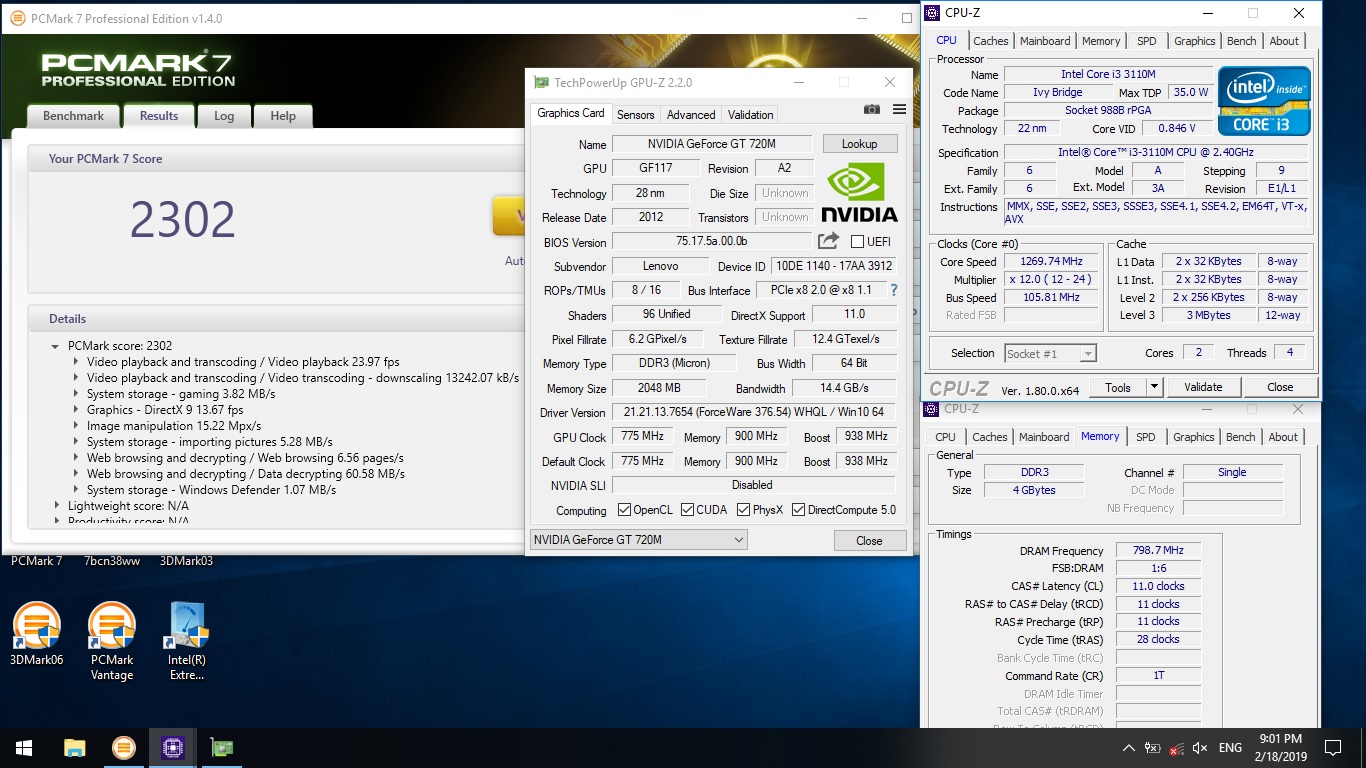
Task: Open the GPU-Z Validation tab
Action: click(750, 115)
